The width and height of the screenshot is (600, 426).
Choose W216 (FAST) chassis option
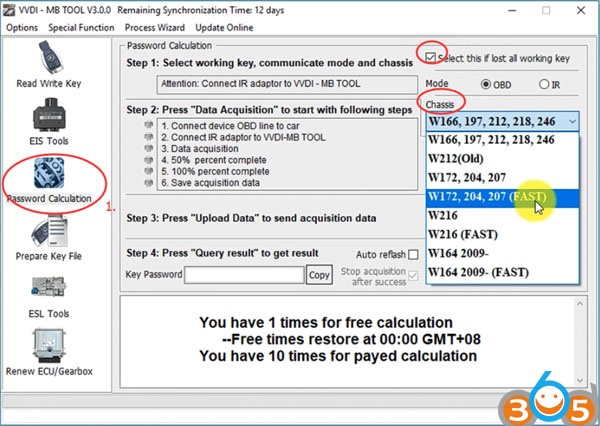(502, 234)
